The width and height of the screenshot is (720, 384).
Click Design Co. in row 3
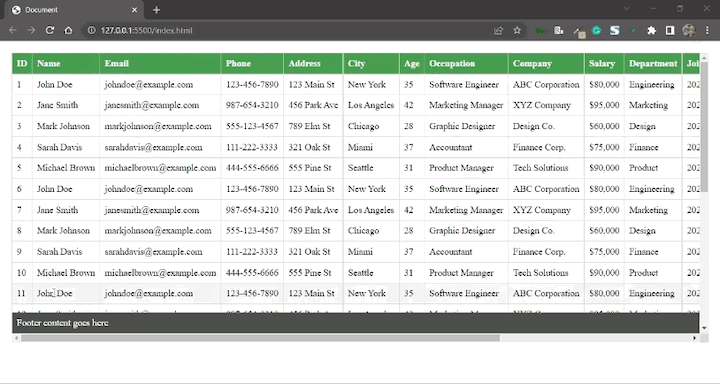[534, 126]
